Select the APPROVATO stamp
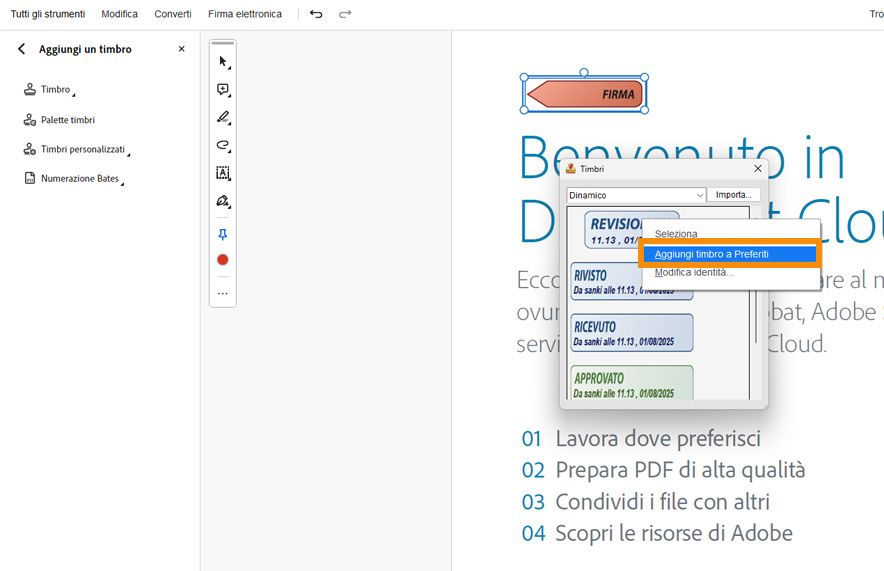Screen dimensions: 884x571 tap(632, 383)
